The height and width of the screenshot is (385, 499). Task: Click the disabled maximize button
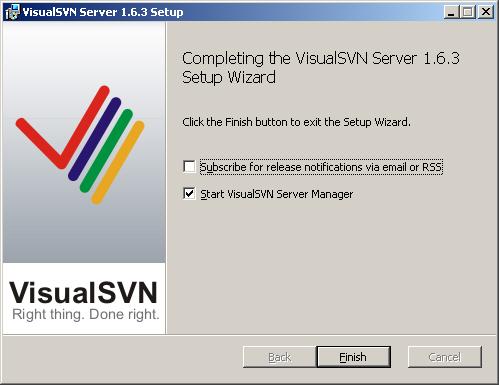[467, 12]
